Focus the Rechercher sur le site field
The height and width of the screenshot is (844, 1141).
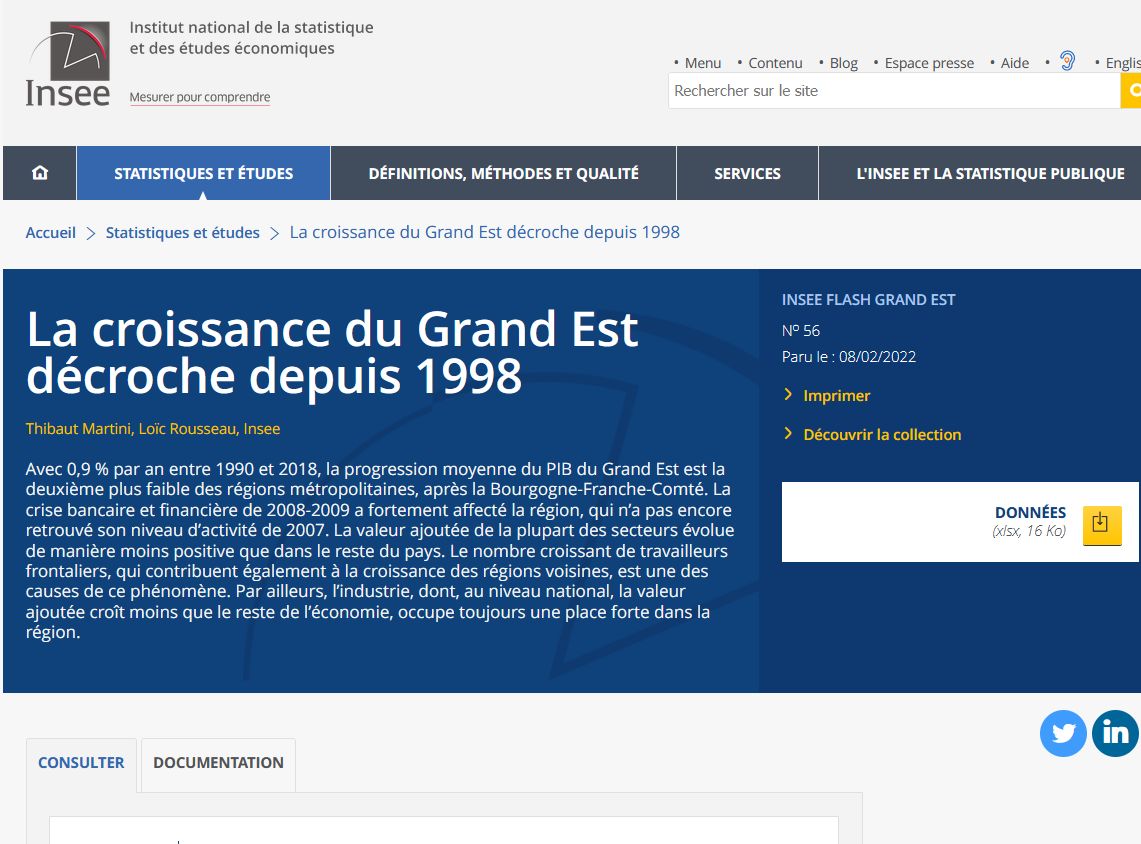click(x=894, y=91)
